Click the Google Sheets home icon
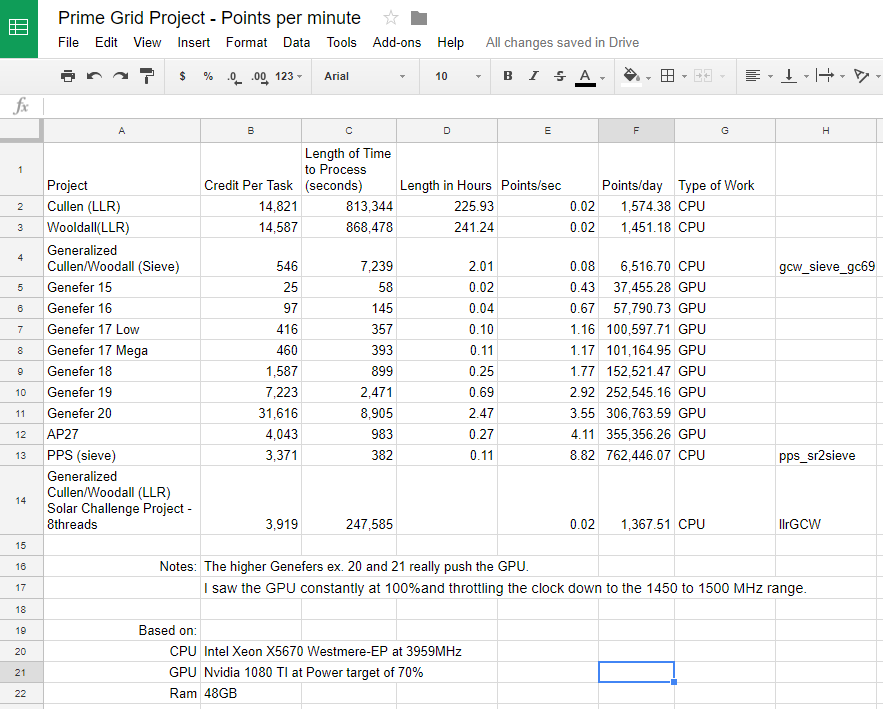 (19, 28)
